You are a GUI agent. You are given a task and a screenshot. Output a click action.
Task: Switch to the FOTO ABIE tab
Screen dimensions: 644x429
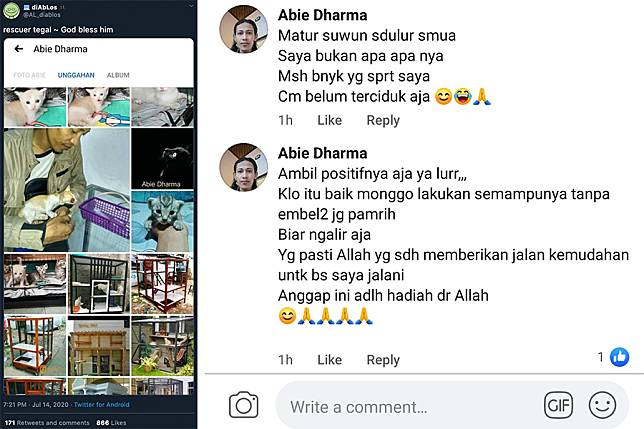(29, 75)
